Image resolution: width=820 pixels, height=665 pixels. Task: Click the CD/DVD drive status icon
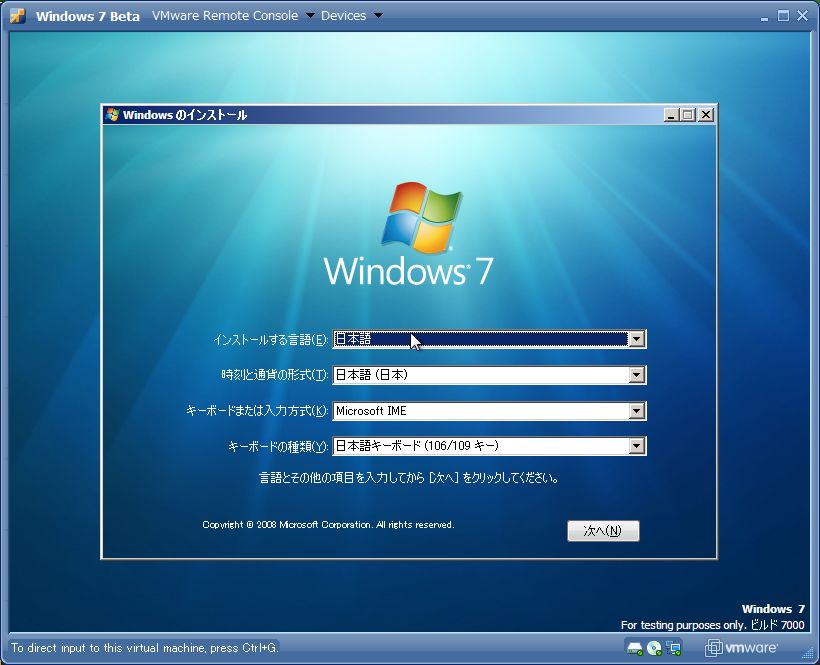[654, 648]
